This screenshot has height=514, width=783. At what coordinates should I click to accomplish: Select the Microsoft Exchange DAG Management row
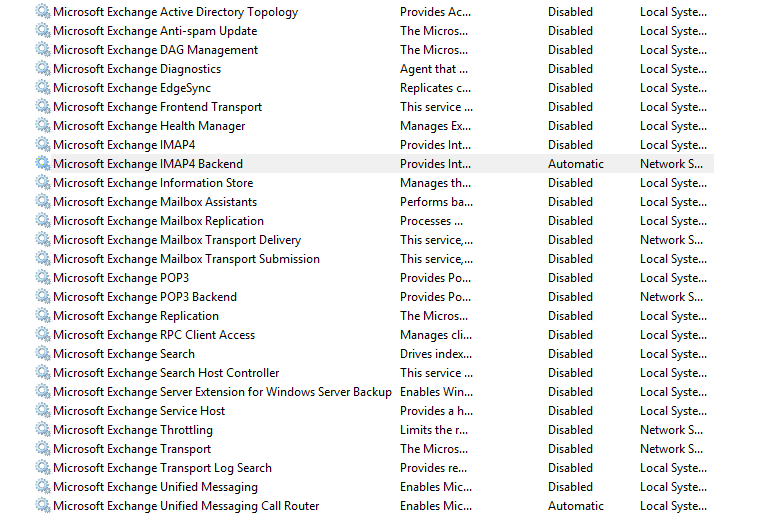coord(155,50)
